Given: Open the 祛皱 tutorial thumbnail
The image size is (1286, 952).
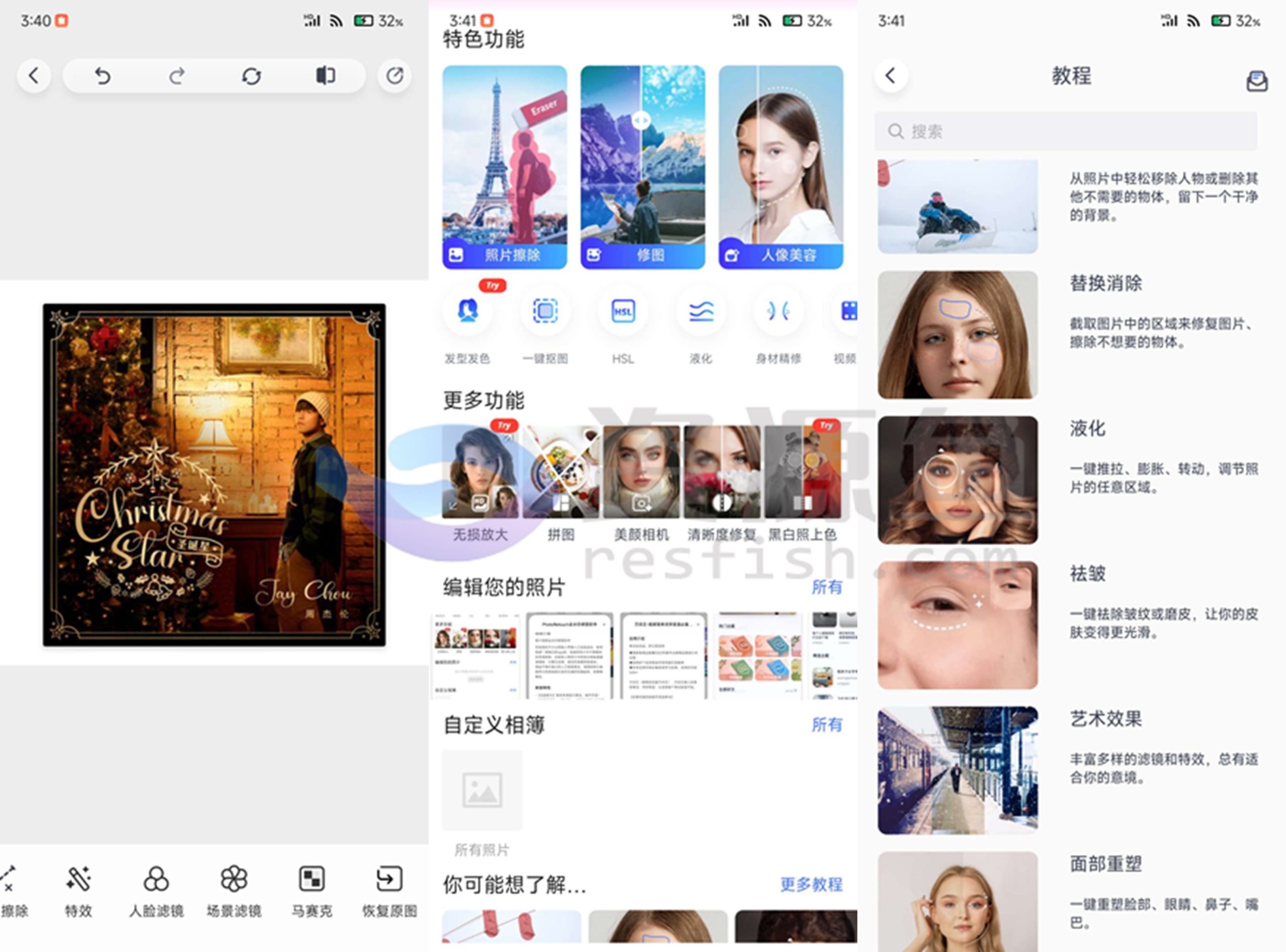Looking at the screenshot, I should (957, 625).
